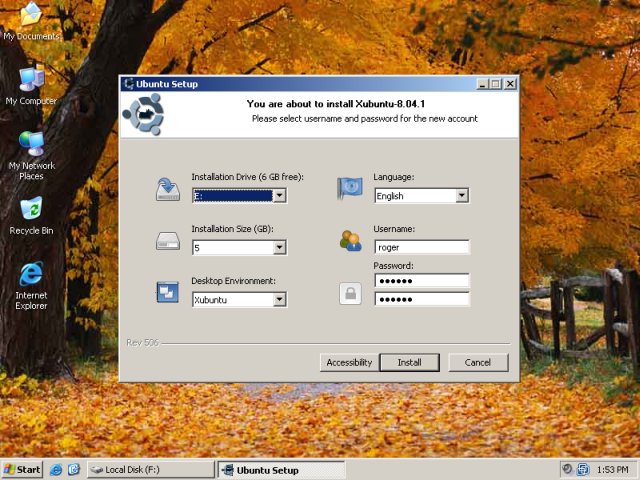Click the 'You are about to install Xubuntu-8.04.1' heading
Image resolution: width=640 pixels, height=480 pixels.
tap(336, 104)
